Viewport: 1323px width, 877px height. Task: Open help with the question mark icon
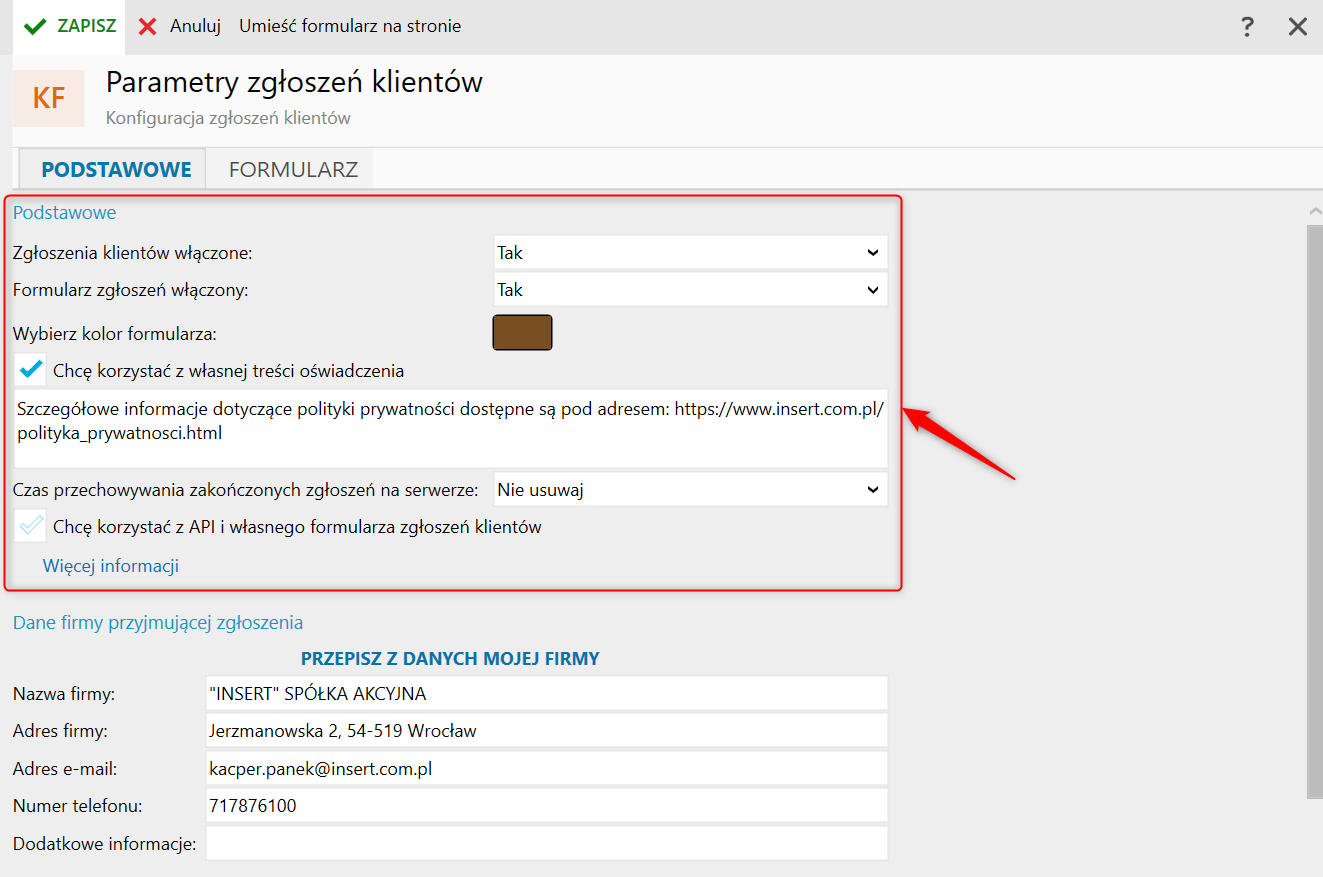coord(1247,27)
